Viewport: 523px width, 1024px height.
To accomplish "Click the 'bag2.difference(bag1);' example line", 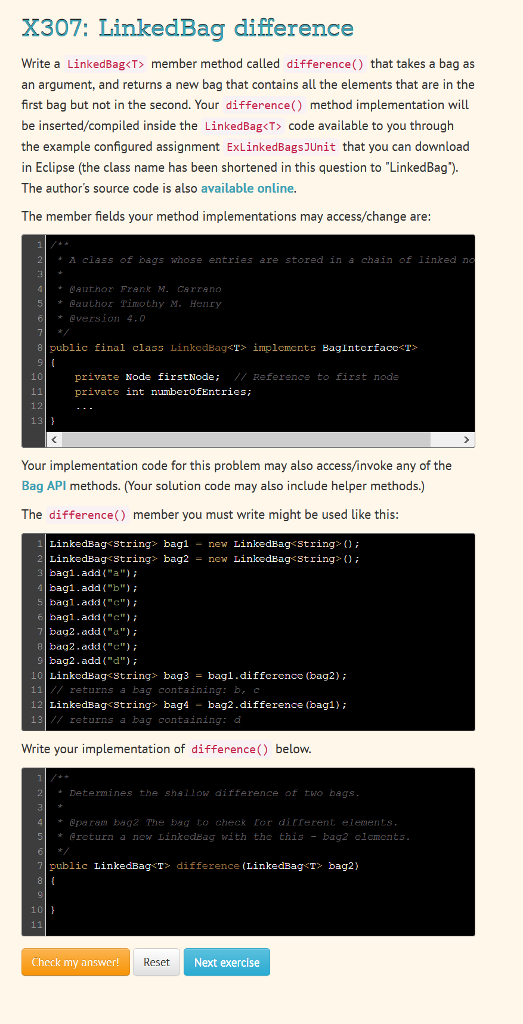I will (x=198, y=705).
